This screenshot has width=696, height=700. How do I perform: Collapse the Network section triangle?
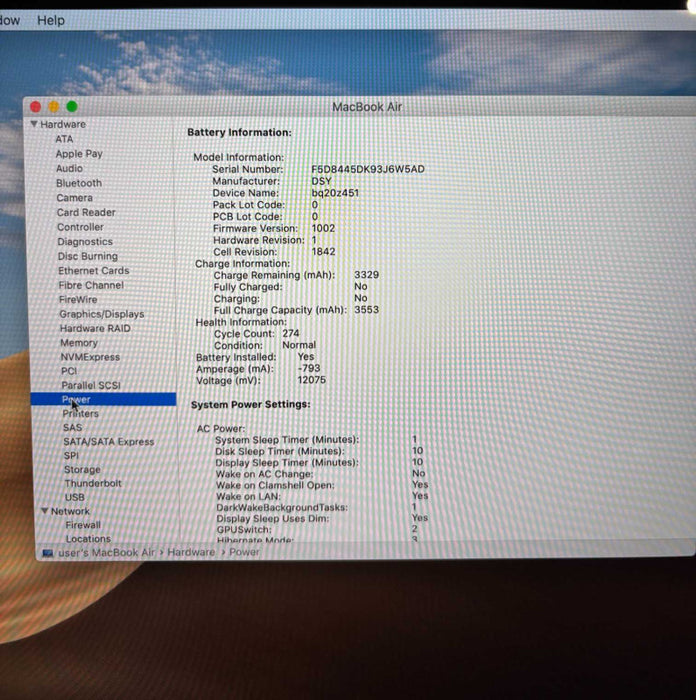pos(45,510)
